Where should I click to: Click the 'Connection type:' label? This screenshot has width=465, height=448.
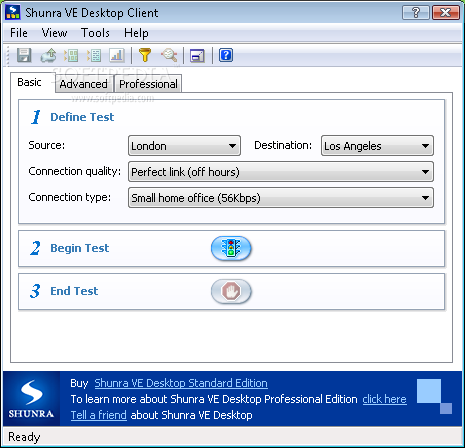coord(70,197)
